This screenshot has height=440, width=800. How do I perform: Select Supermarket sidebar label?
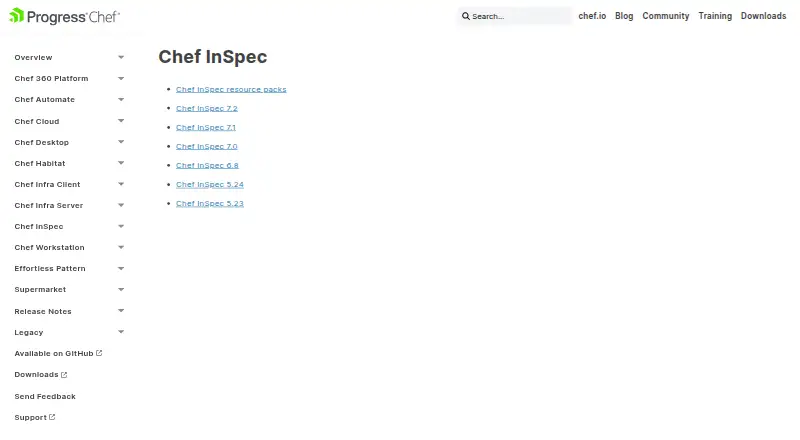click(x=40, y=289)
